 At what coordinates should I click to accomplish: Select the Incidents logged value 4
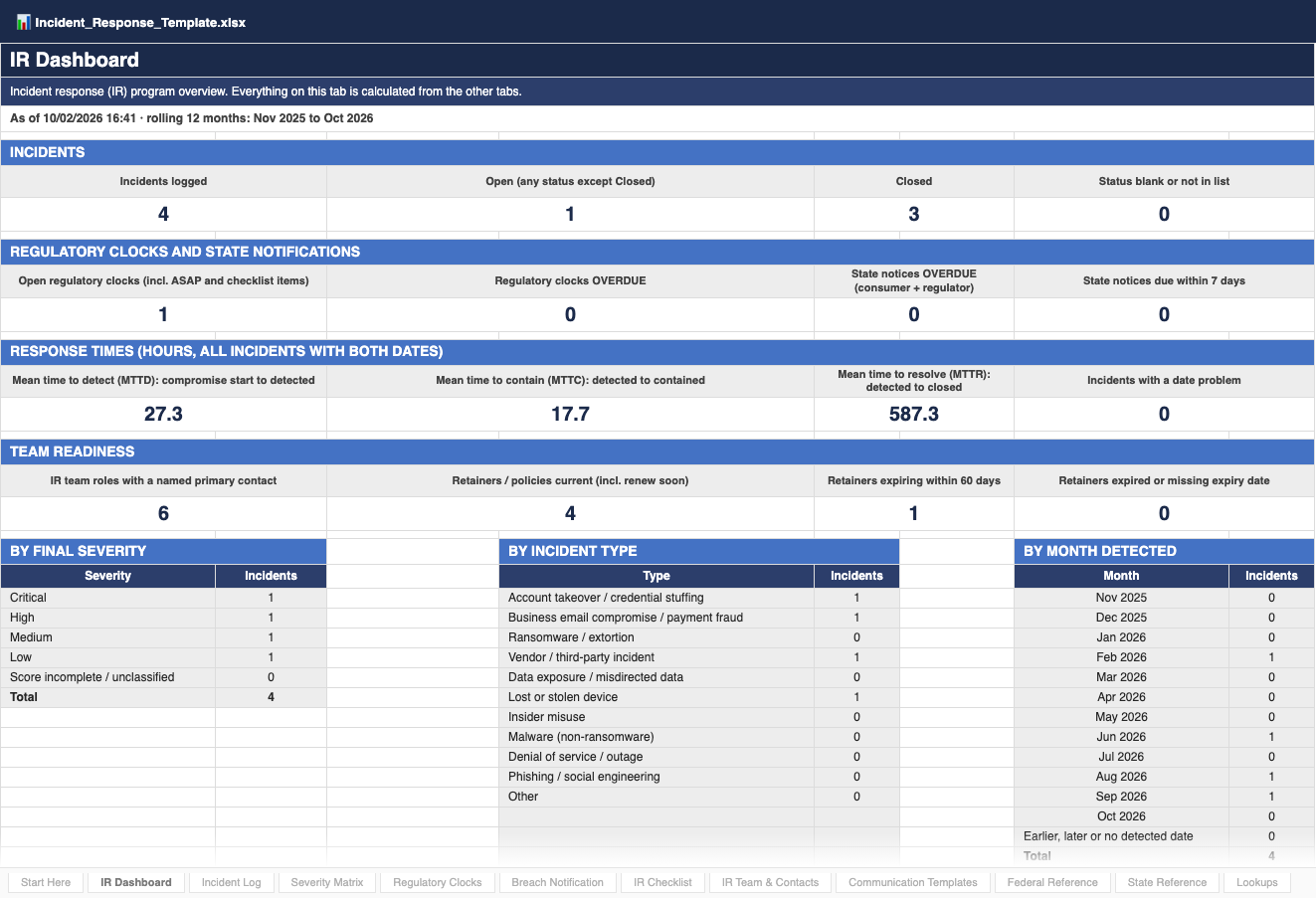(163, 214)
